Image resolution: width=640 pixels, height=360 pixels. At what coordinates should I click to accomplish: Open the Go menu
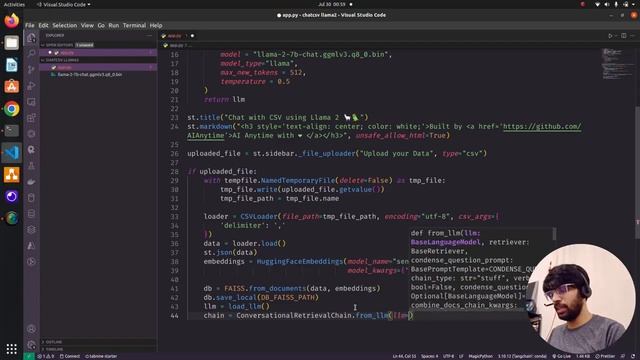pos(101,25)
